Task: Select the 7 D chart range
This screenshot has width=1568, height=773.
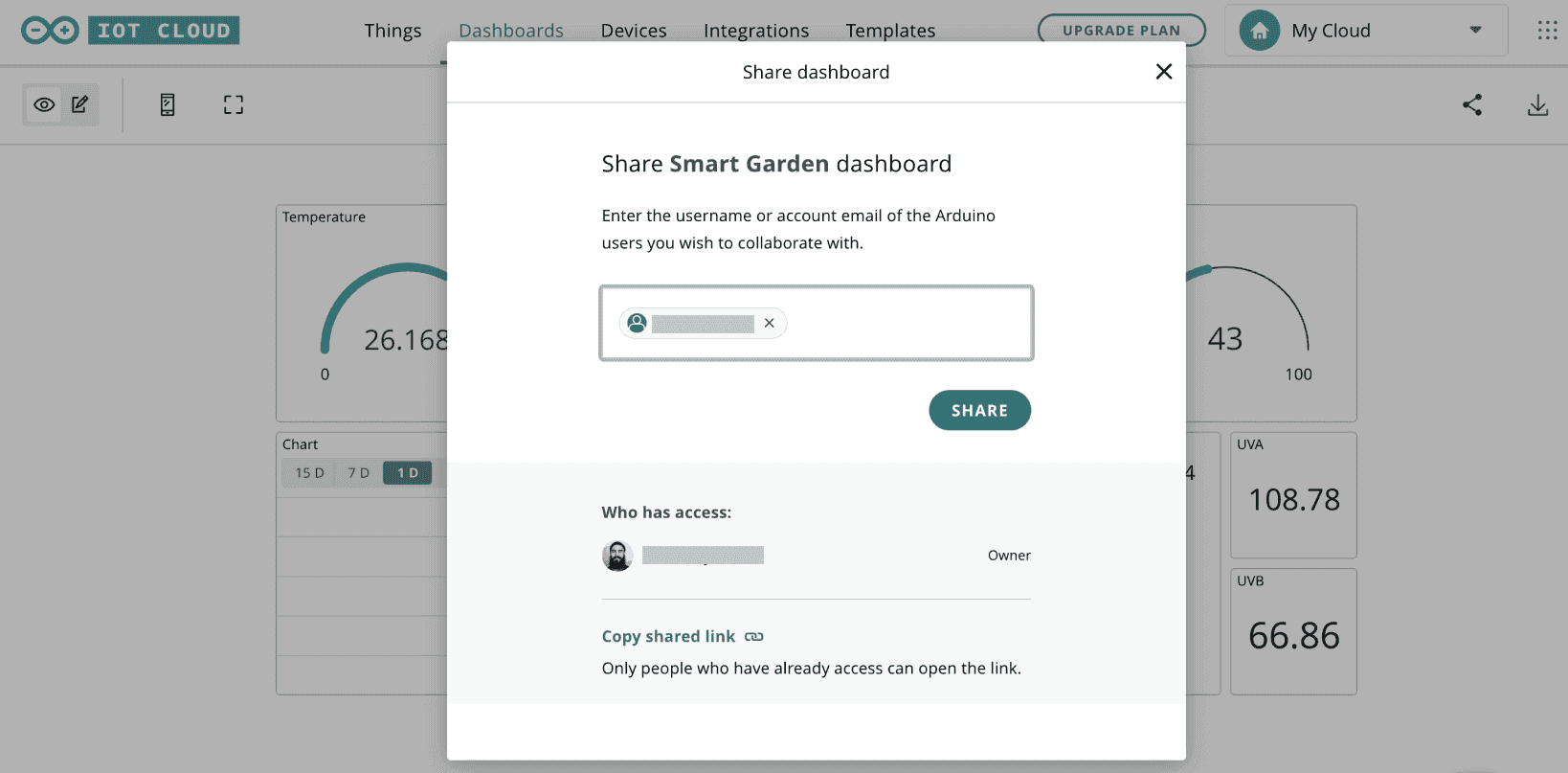Action: click(x=359, y=473)
